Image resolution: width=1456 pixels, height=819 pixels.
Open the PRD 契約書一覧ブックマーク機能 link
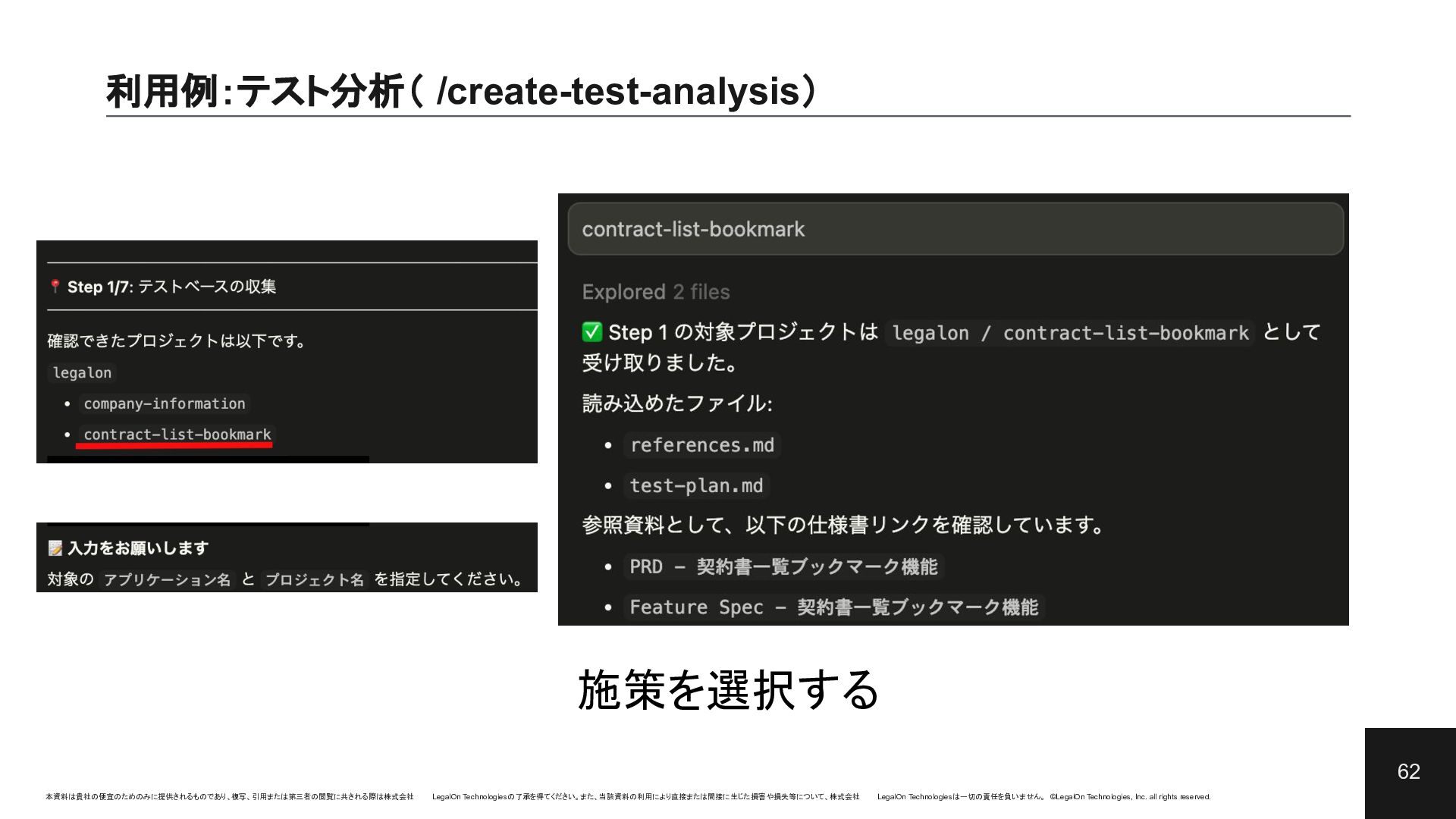(x=783, y=566)
